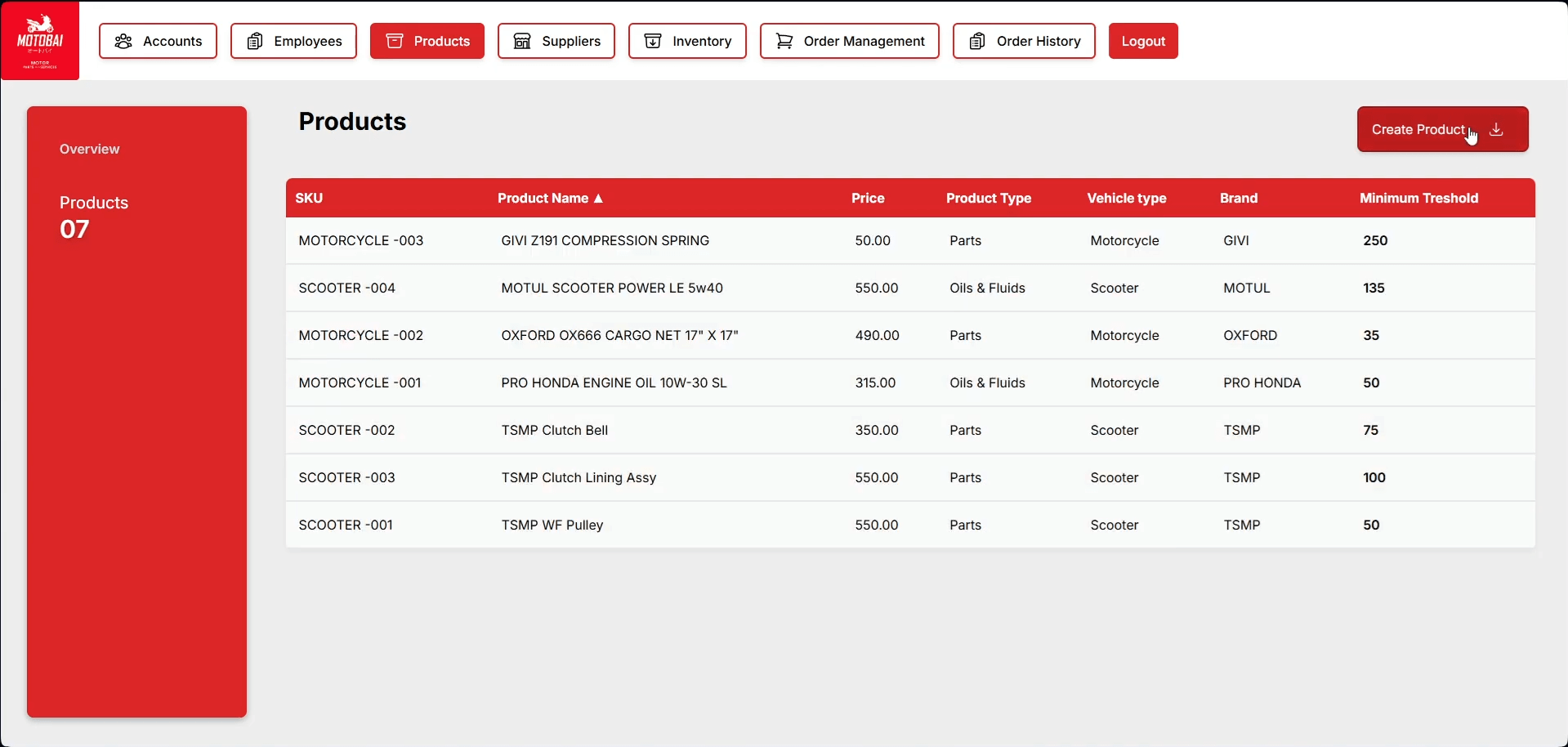Click price 315.00 of Pro Honda oil
The height and width of the screenshot is (747, 1568).
(875, 382)
